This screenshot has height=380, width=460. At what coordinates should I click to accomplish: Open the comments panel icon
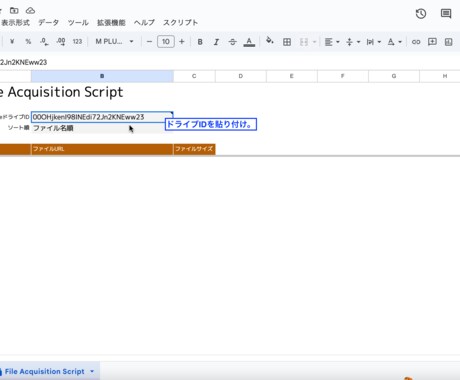coord(446,14)
